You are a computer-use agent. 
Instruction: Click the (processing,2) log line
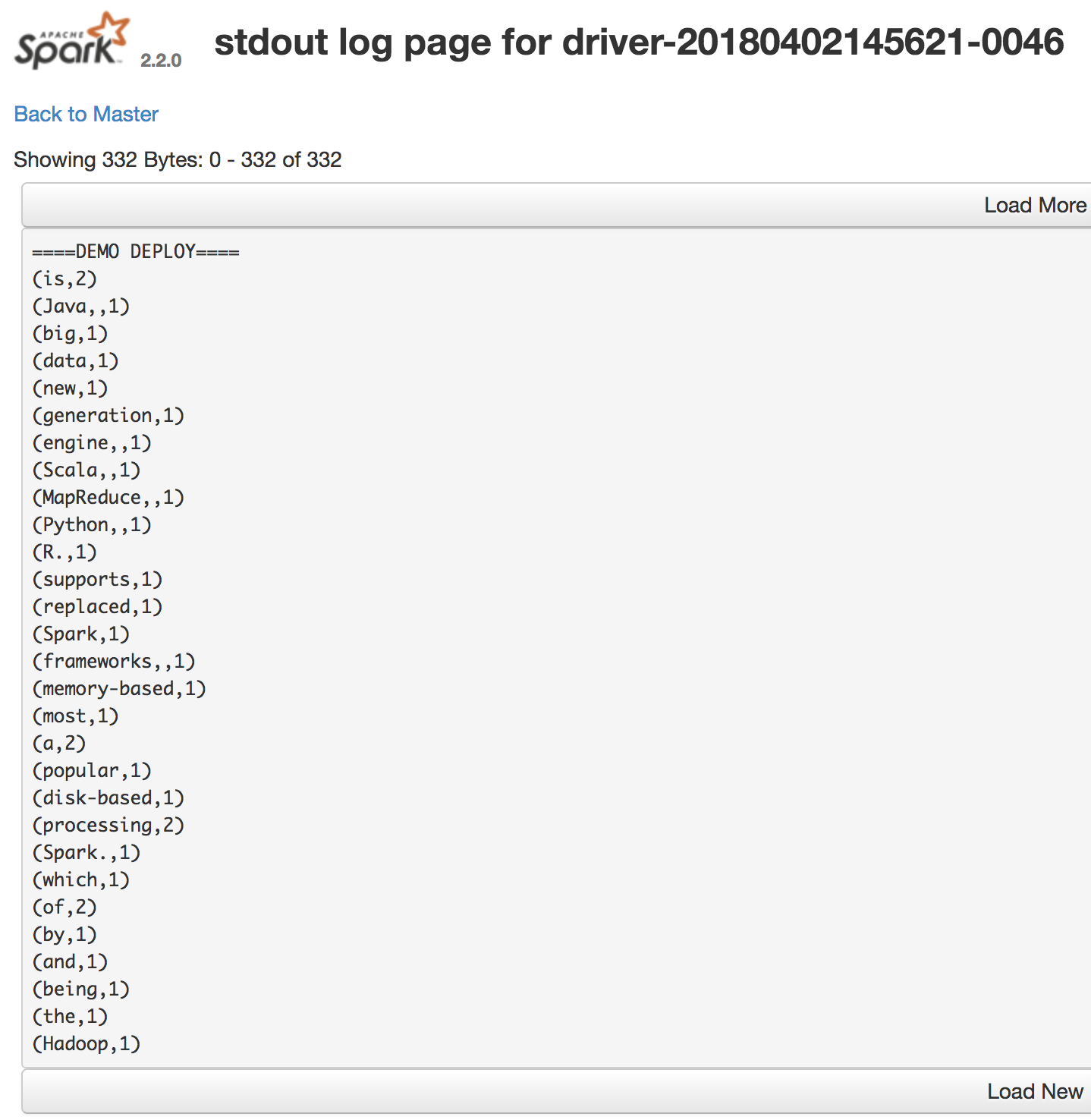point(108,825)
